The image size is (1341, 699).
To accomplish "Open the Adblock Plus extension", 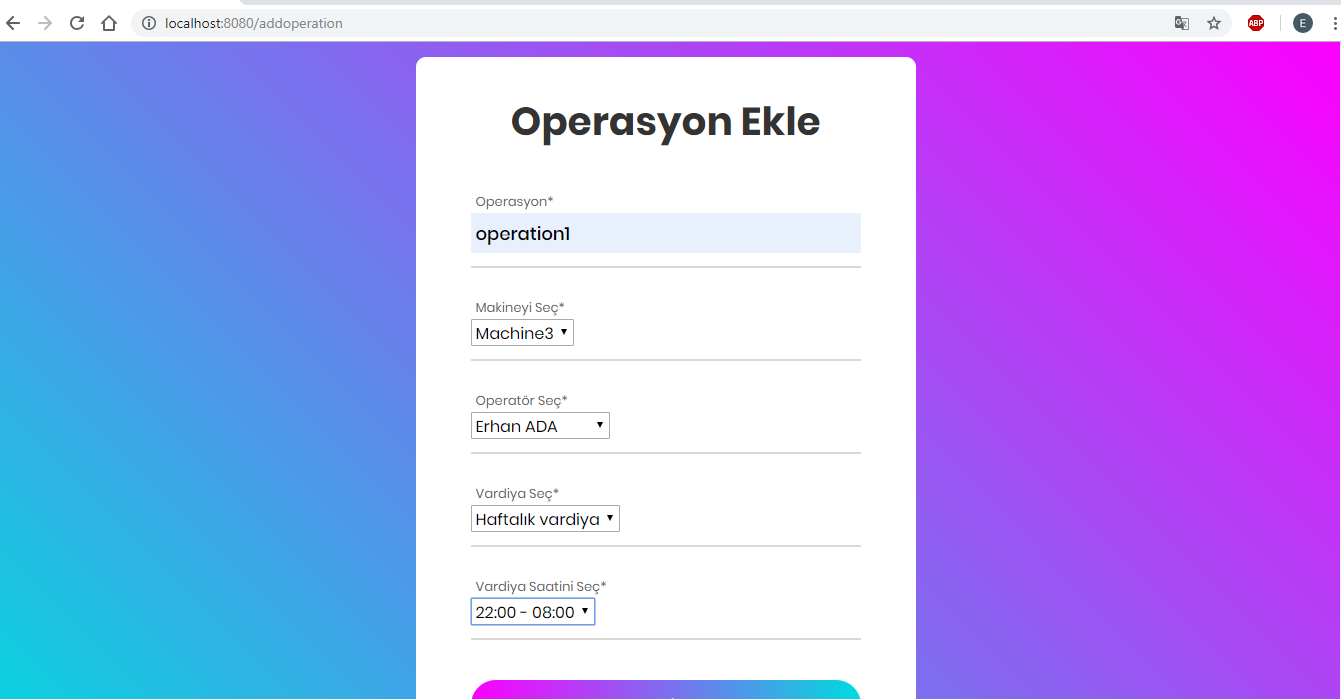I will [1256, 23].
